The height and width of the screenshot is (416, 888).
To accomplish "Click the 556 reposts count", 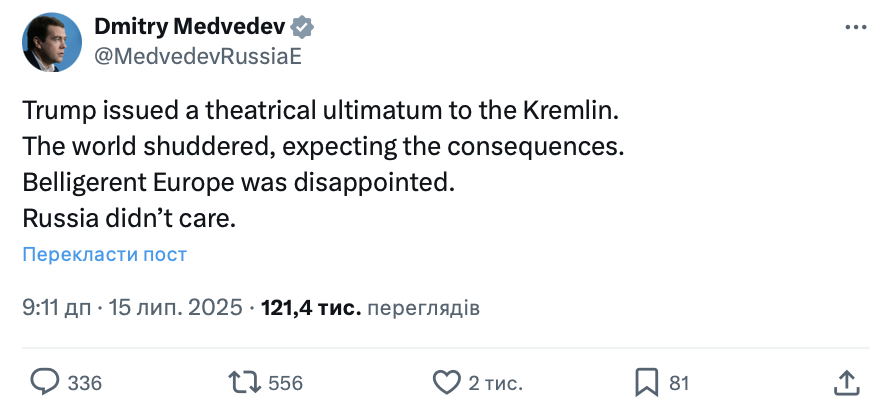I will pyautogui.click(x=285, y=382).
